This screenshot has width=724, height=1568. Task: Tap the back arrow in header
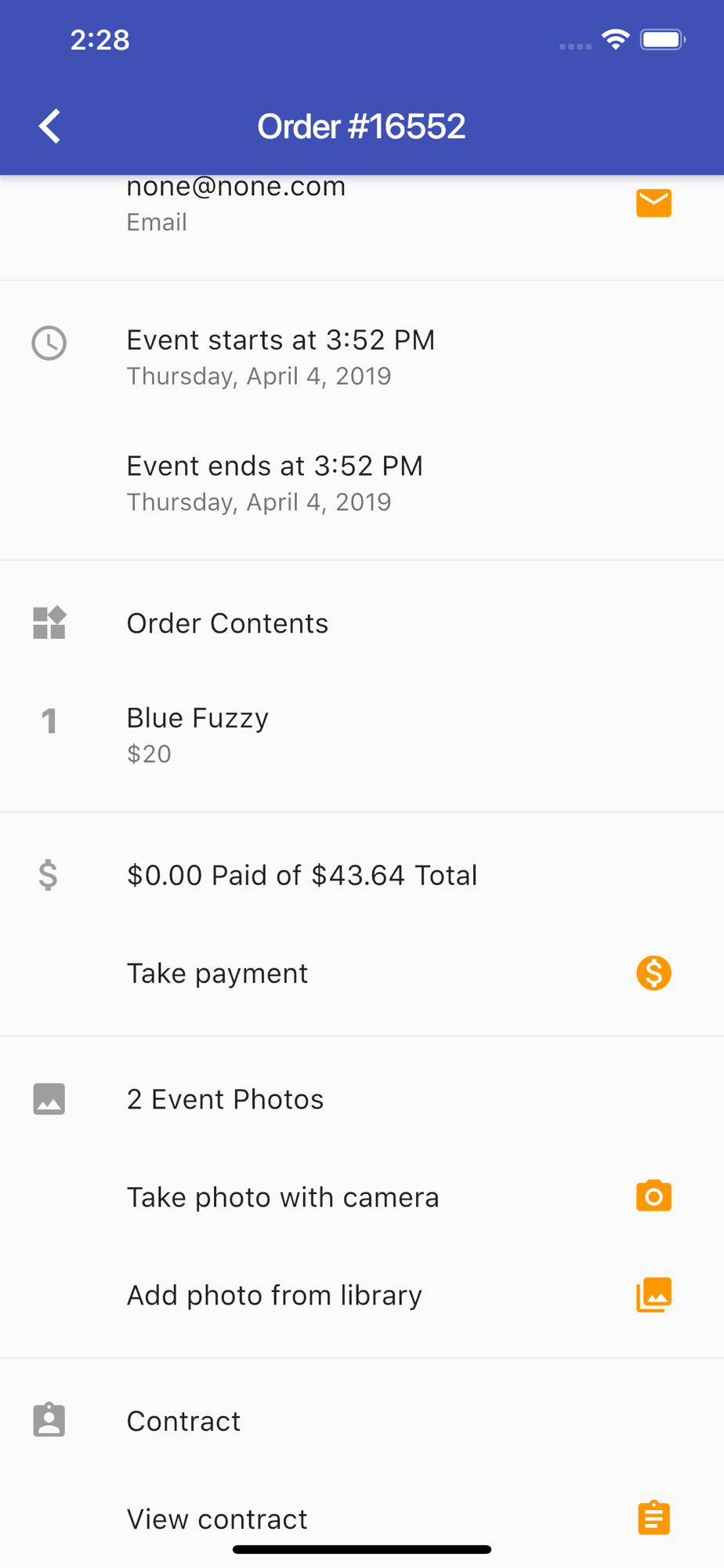point(49,126)
